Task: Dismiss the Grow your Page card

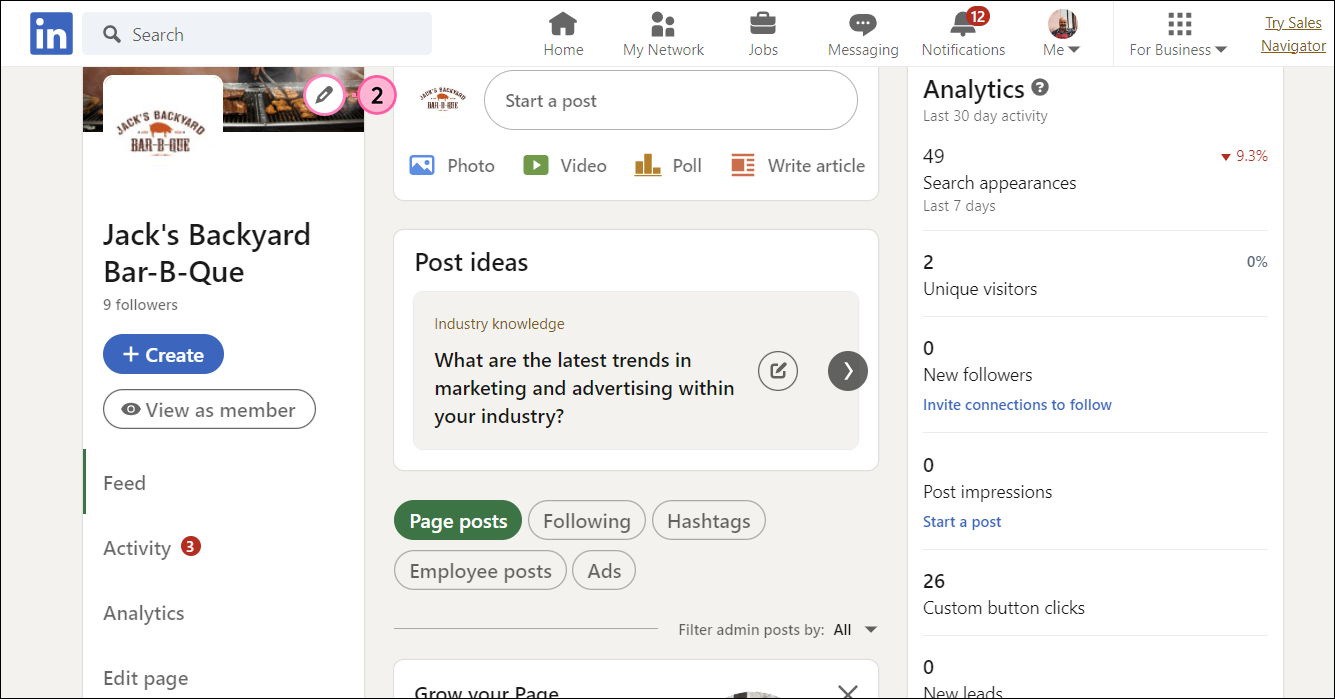Action: tap(848, 690)
